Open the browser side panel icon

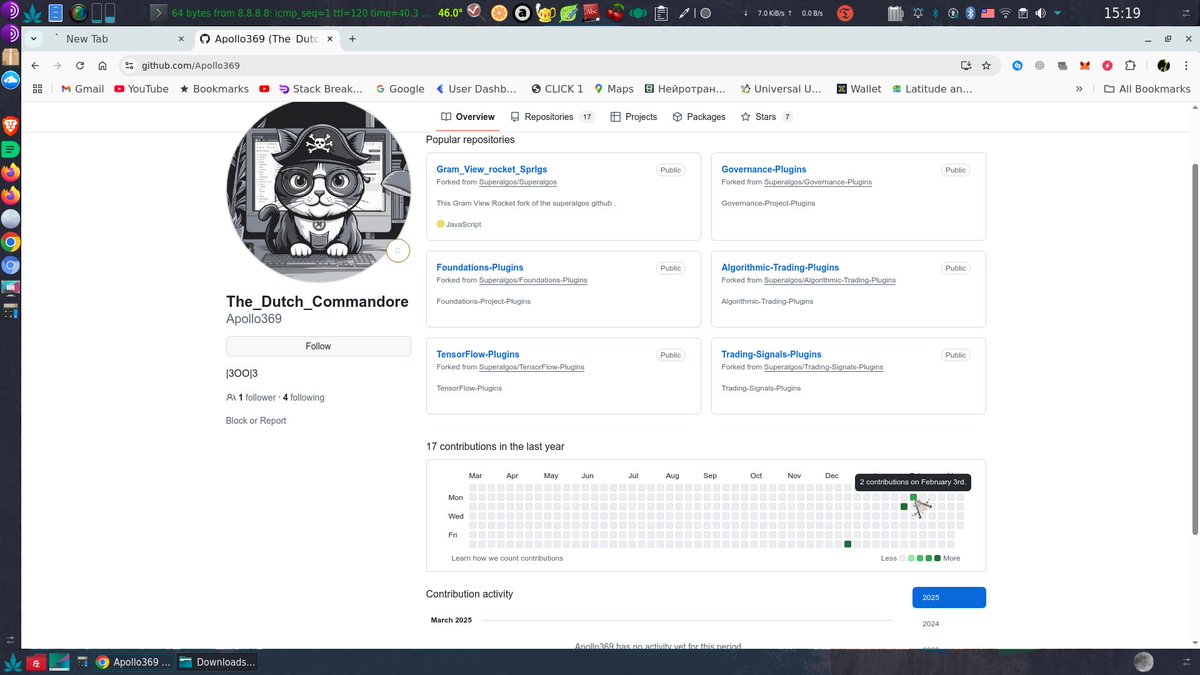tap(964, 64)
